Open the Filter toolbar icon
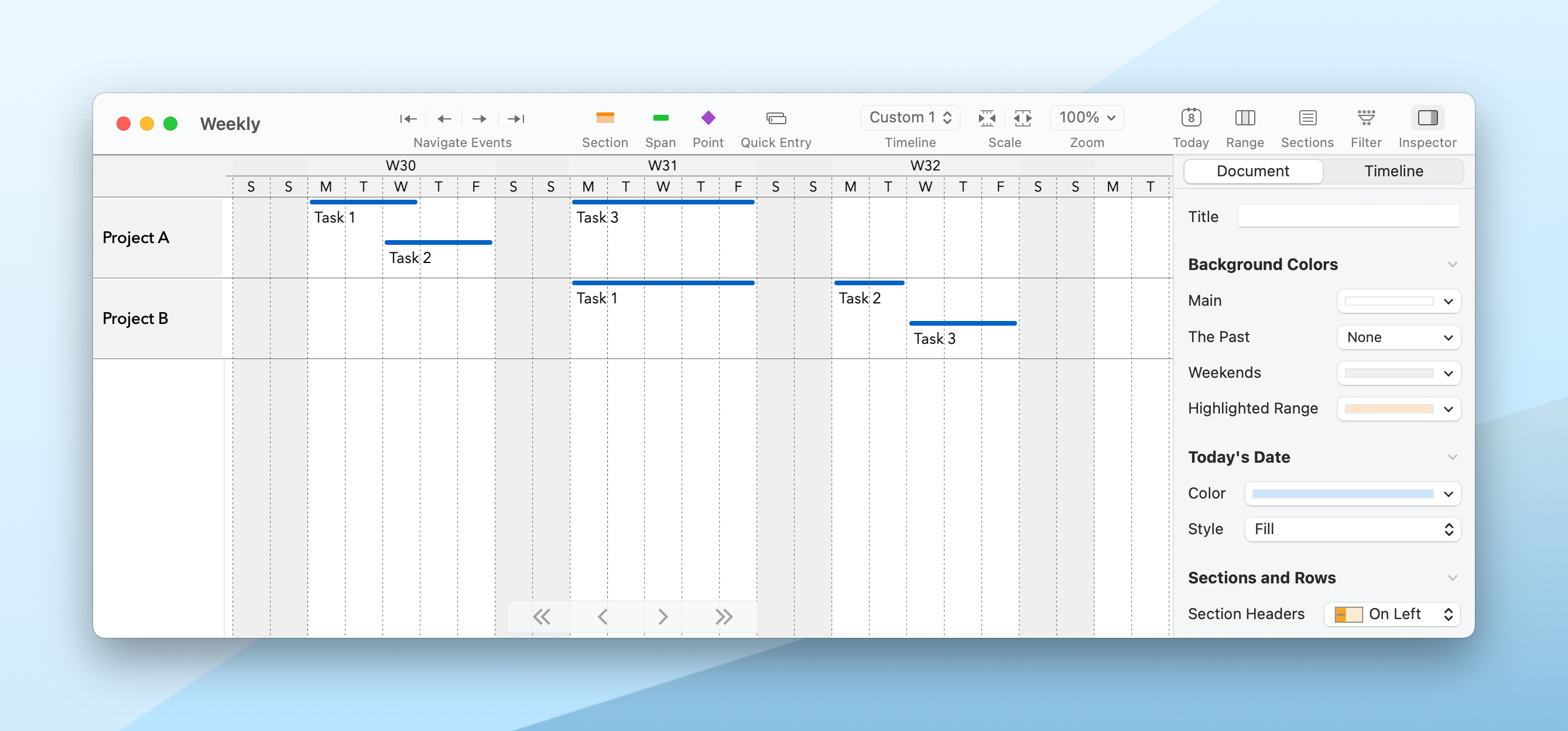 click(x=1365, y=118)
